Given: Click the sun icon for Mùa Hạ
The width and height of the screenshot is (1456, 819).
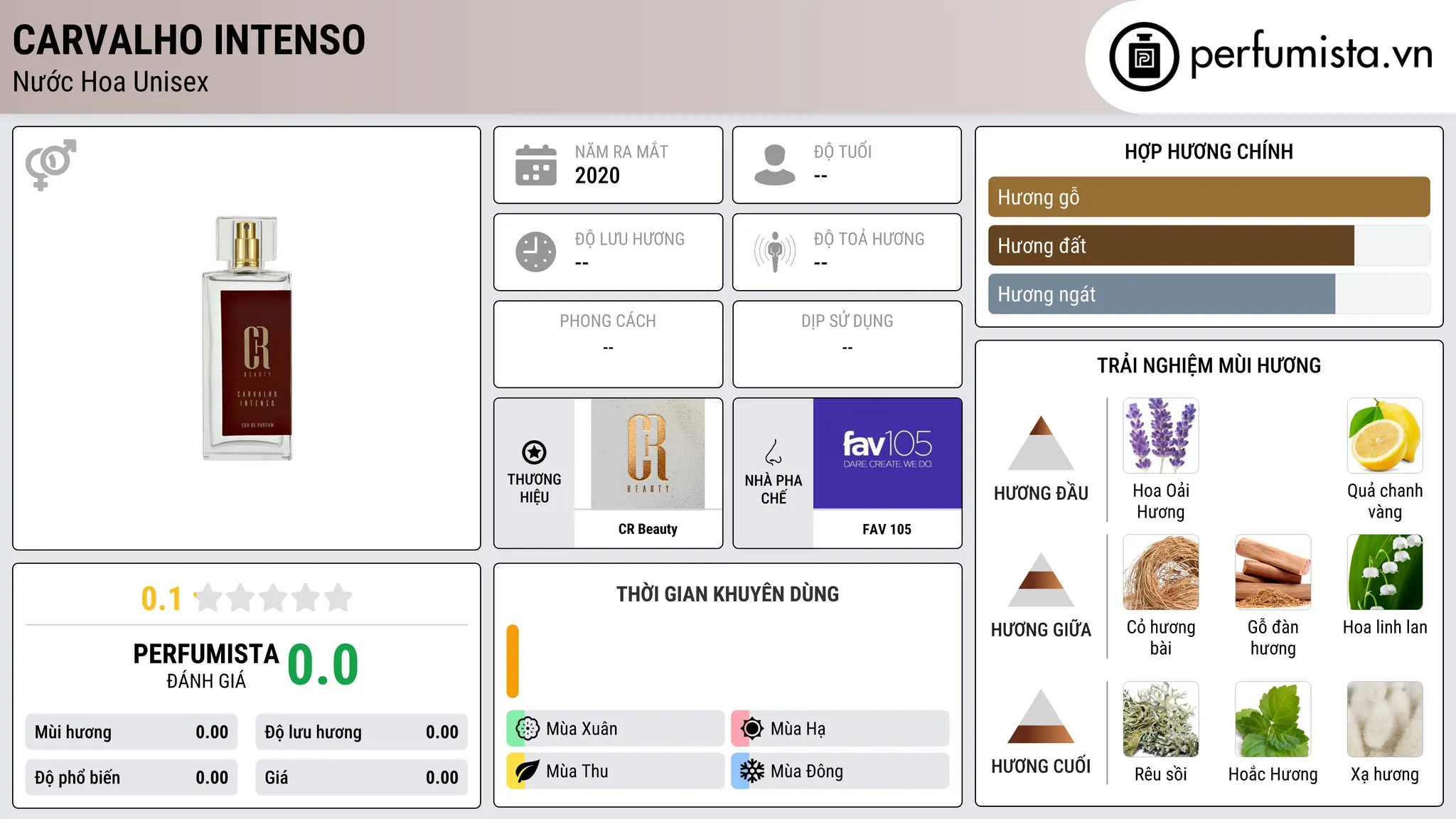Looking at the screenshot, I should click(752, 729).
